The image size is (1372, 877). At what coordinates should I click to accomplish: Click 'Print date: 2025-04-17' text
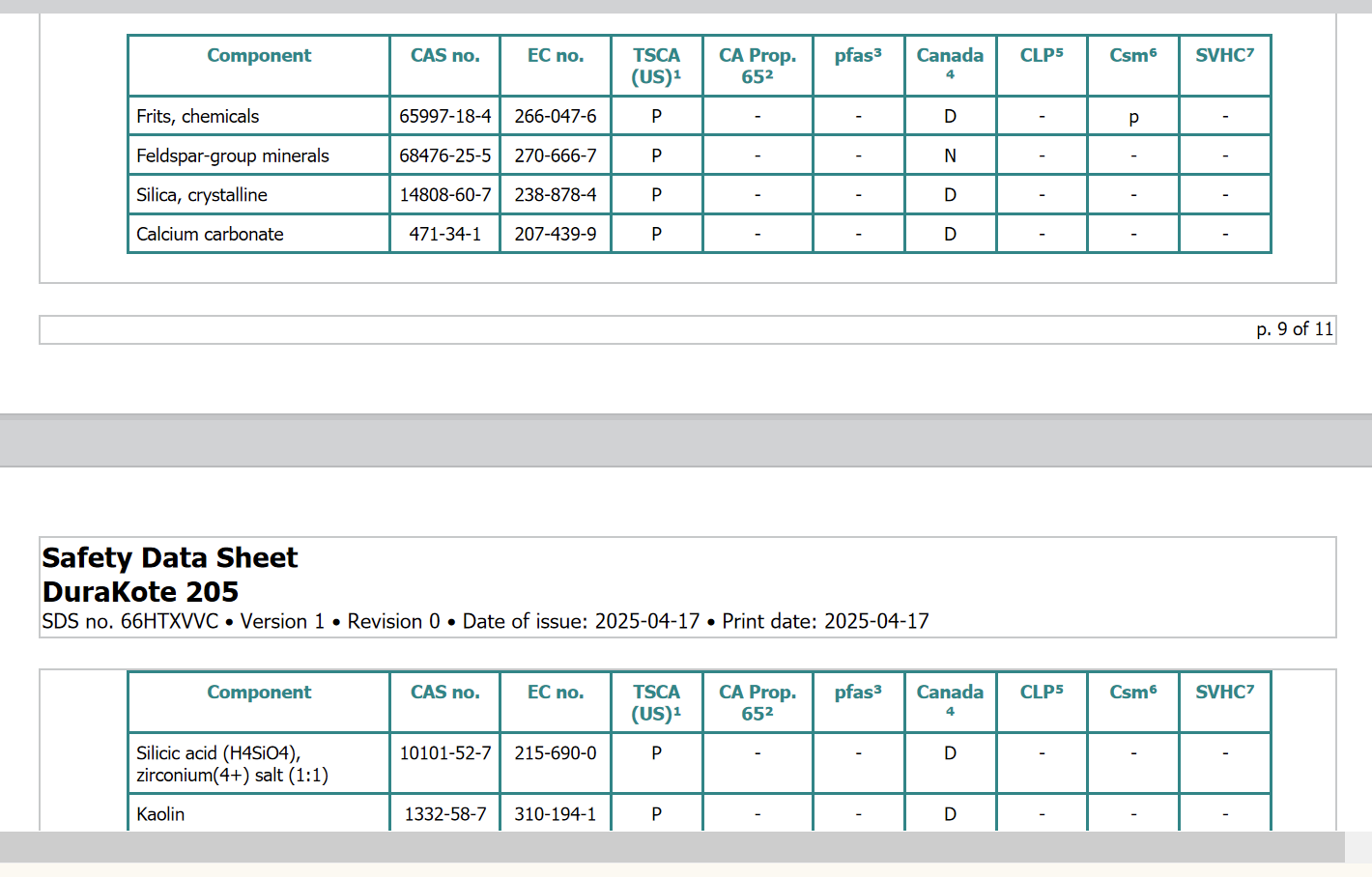pos(825,621)
